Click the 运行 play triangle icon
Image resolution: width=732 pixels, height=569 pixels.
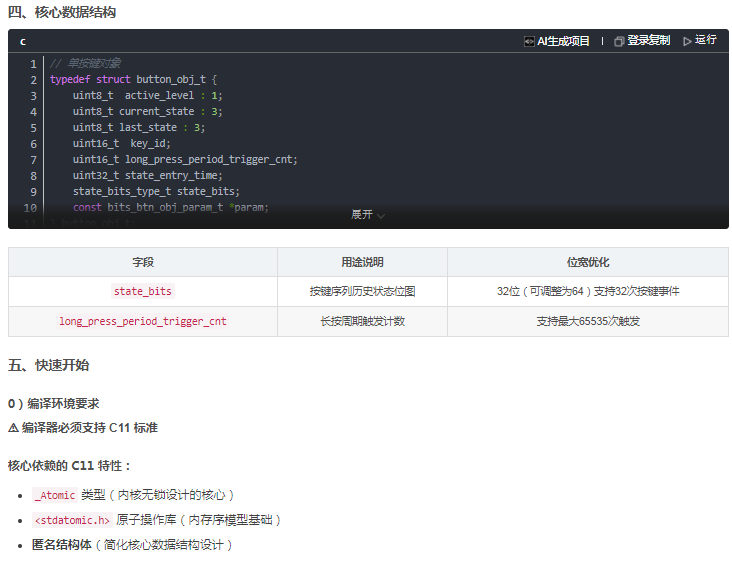tap(687, 42)
